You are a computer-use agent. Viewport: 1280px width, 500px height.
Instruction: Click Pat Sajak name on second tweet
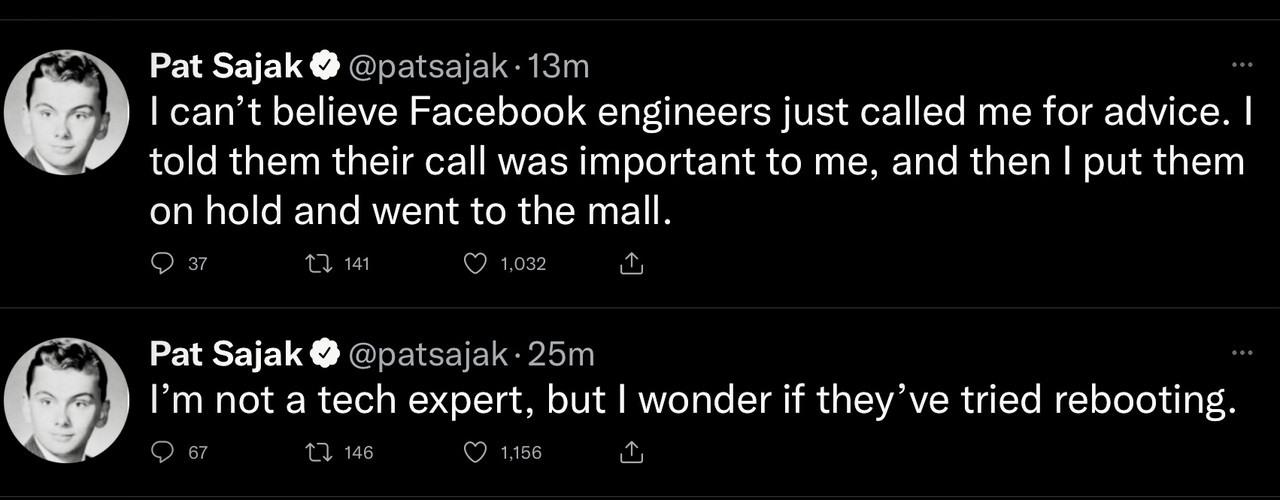tap(225, 354)
